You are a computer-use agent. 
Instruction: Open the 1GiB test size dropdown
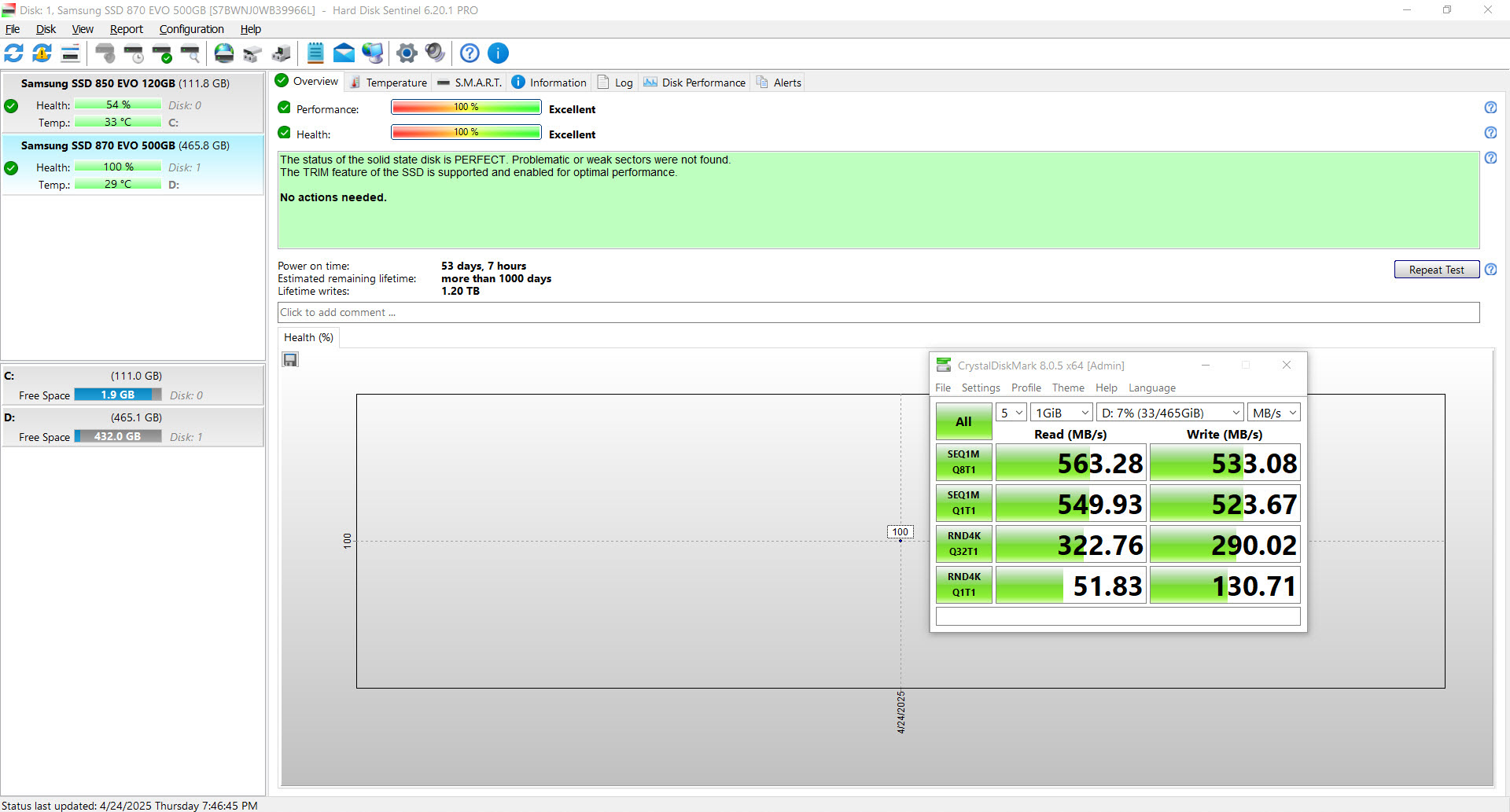tap(1062, 413)
